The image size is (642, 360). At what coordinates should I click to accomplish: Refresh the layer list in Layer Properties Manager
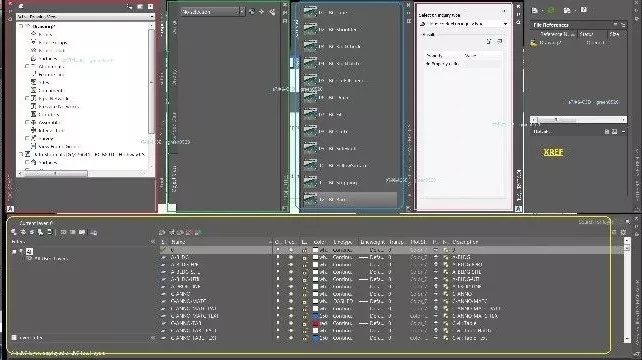coord(614,232)
